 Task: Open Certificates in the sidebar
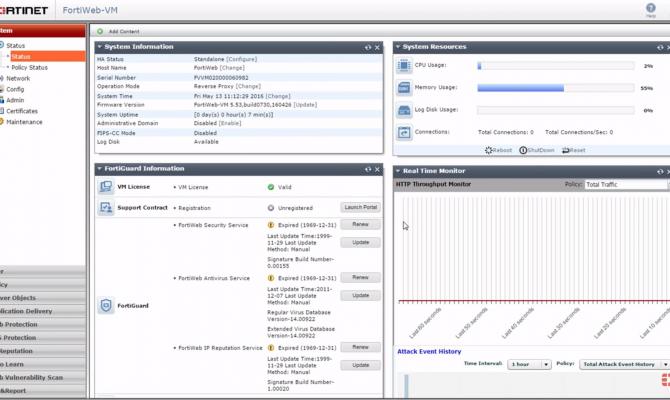tap(22, 111)
